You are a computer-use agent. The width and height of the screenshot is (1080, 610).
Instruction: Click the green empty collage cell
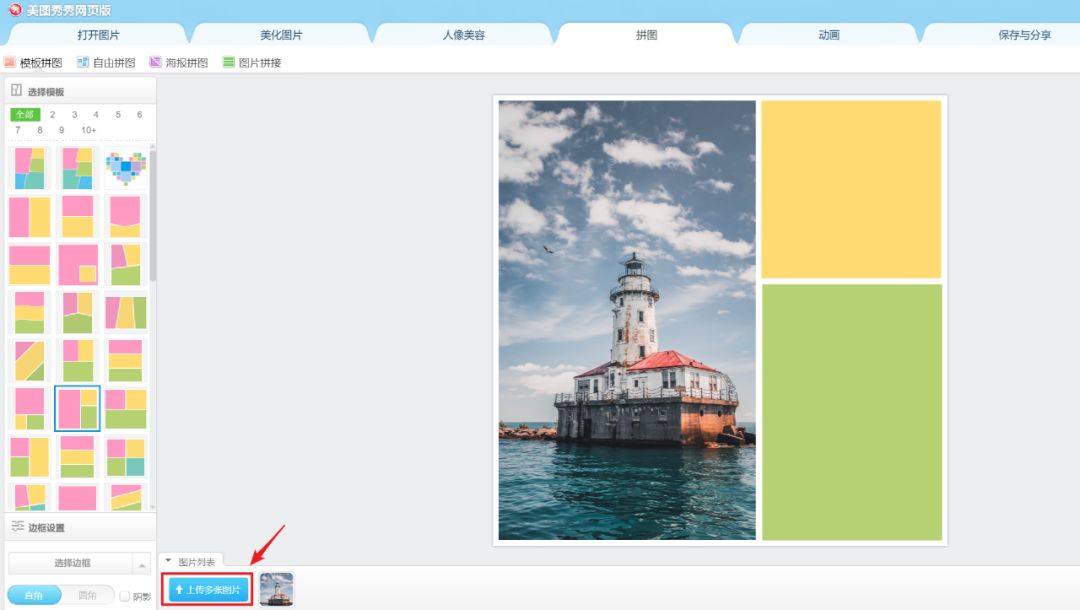(851, 412)
